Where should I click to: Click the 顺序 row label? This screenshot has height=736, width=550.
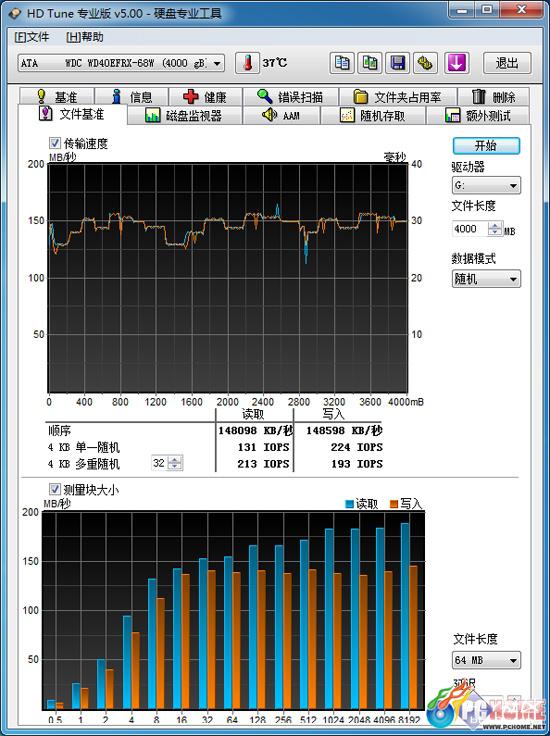[60, 430]
